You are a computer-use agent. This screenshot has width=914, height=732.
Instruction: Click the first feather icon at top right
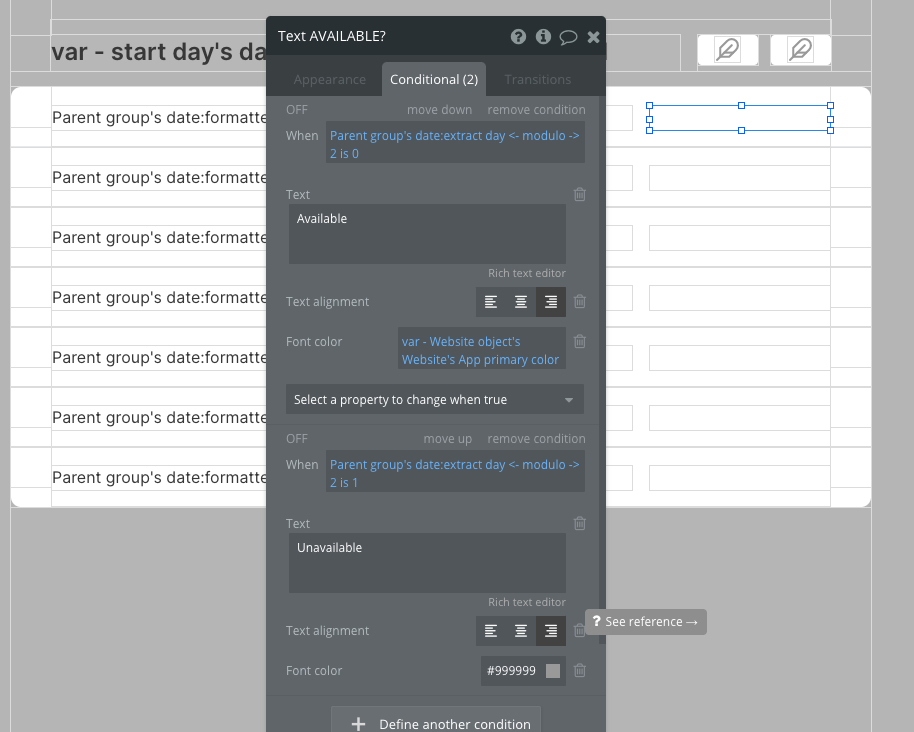point(728,50)
